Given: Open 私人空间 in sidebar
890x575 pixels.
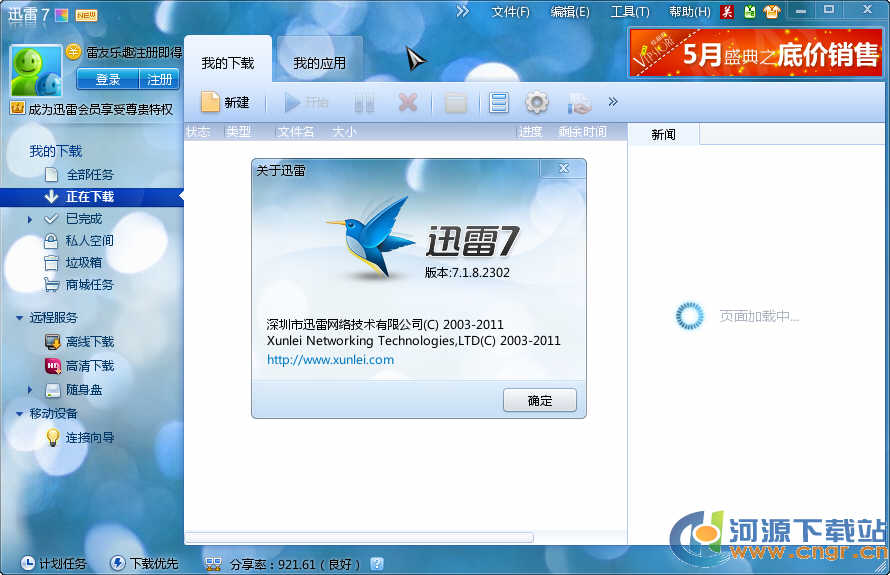Looking at the screenshot, I should (90, 241).
